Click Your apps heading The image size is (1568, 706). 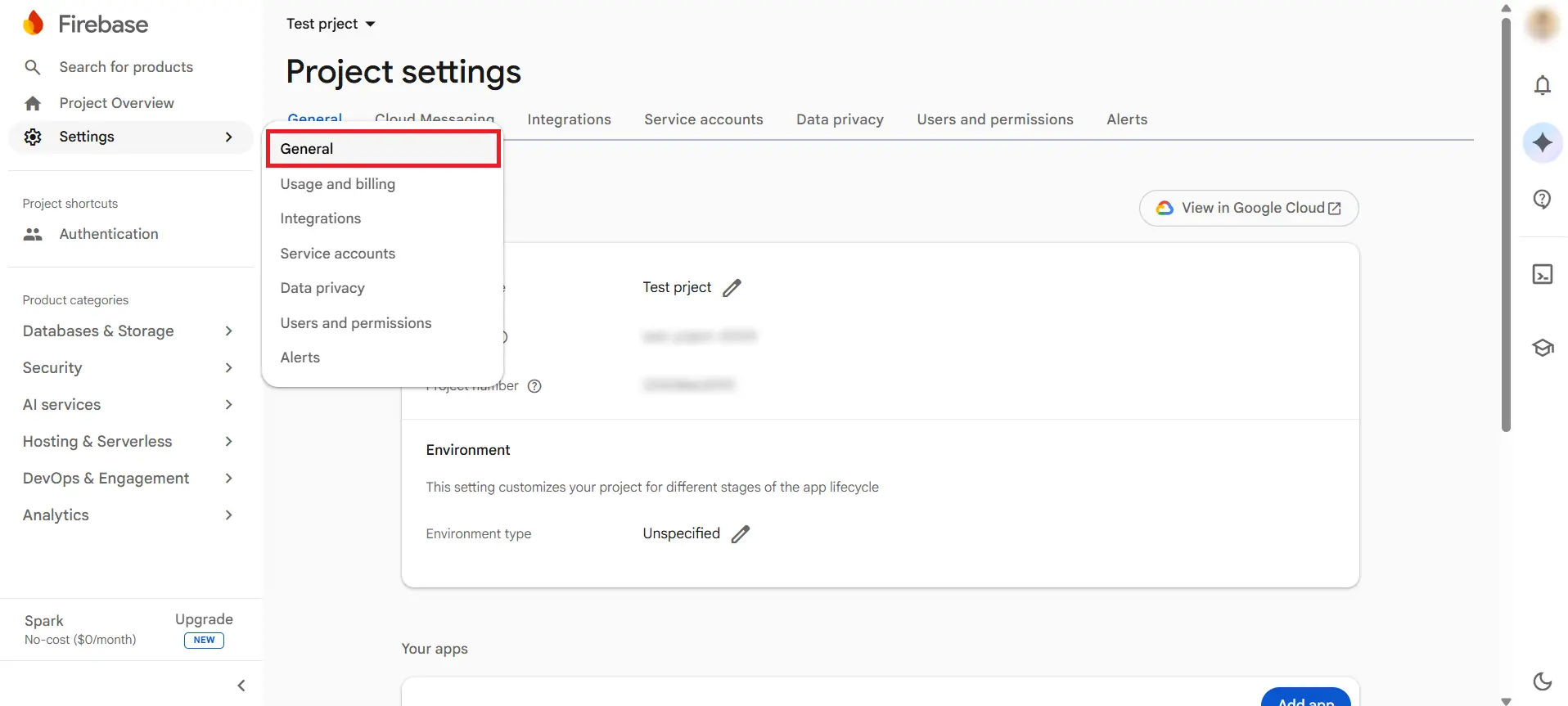[x=435, y=649]
